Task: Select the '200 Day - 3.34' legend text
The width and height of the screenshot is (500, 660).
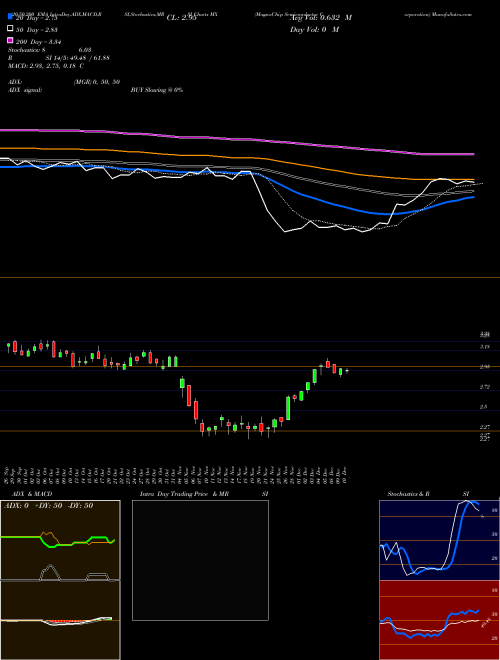Action: (39, 42)
